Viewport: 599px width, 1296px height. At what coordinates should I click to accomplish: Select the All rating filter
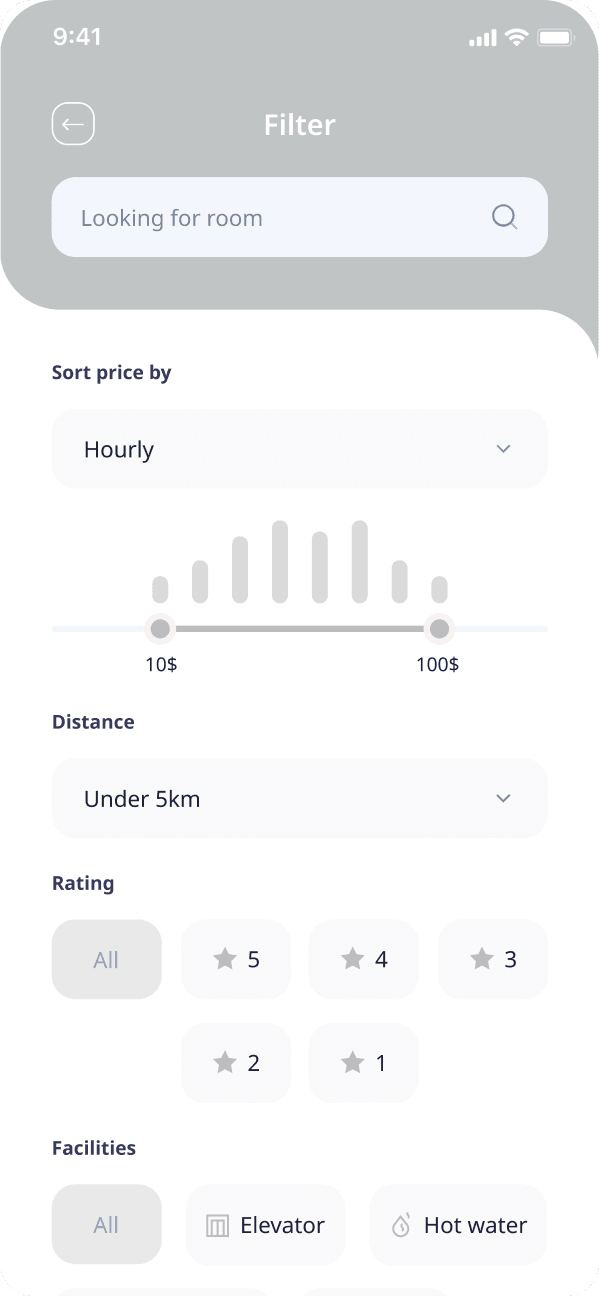coord(106,958)
